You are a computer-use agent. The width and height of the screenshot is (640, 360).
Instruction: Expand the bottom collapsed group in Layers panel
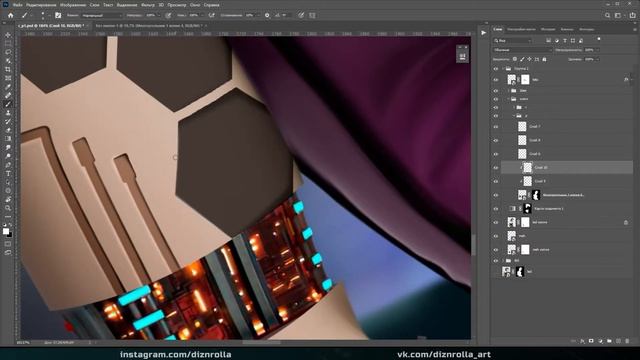[x=503, y=260]
